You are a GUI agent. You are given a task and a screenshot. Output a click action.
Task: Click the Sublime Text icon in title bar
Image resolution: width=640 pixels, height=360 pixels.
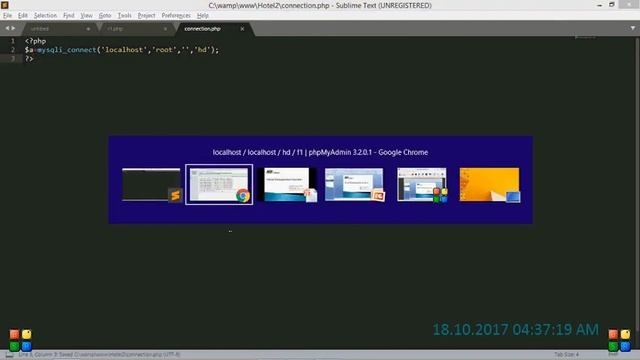pyautogui.click(x=5, y=5)
